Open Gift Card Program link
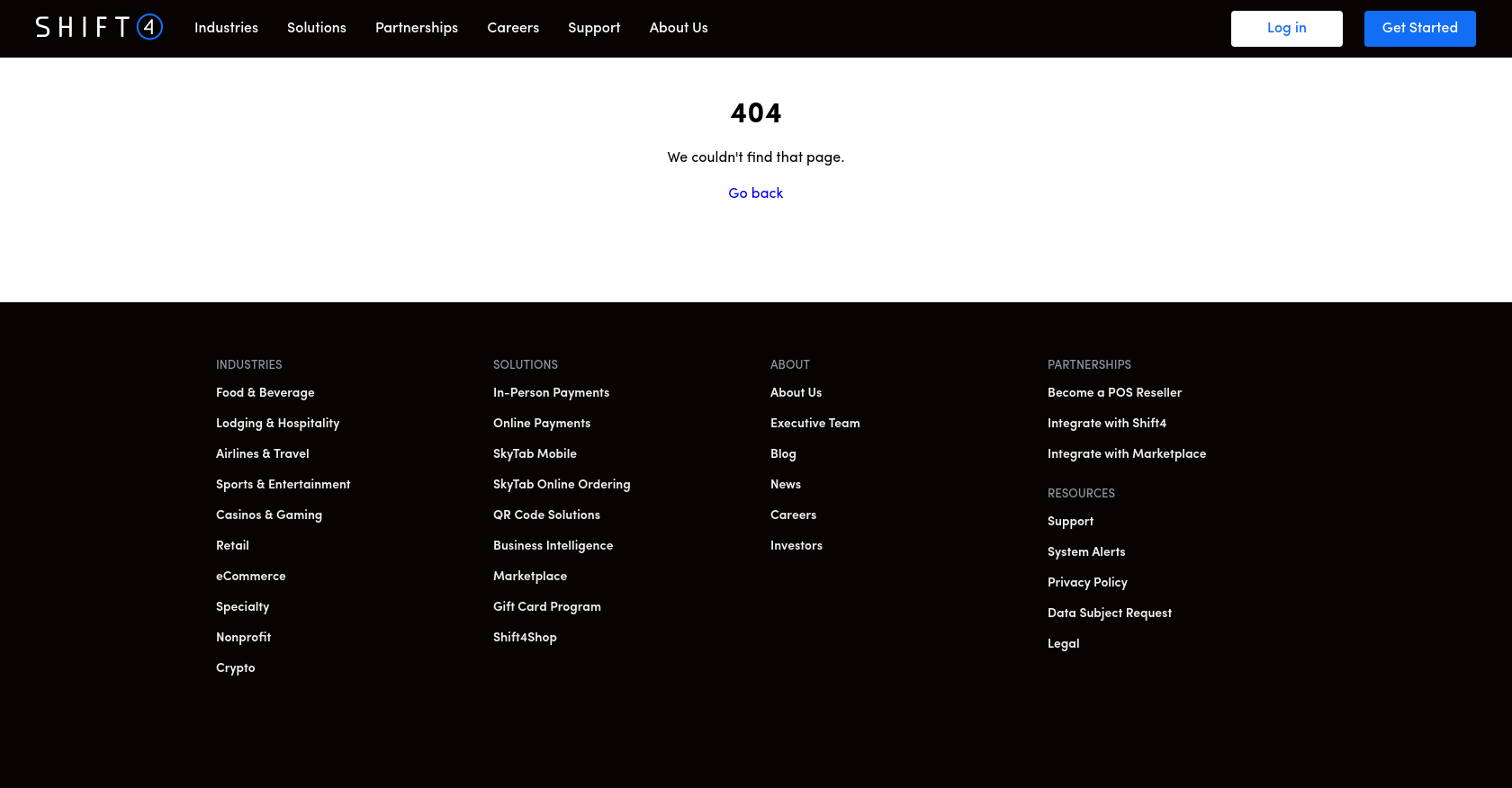1512x788 pixels. (x=547, y=607)
